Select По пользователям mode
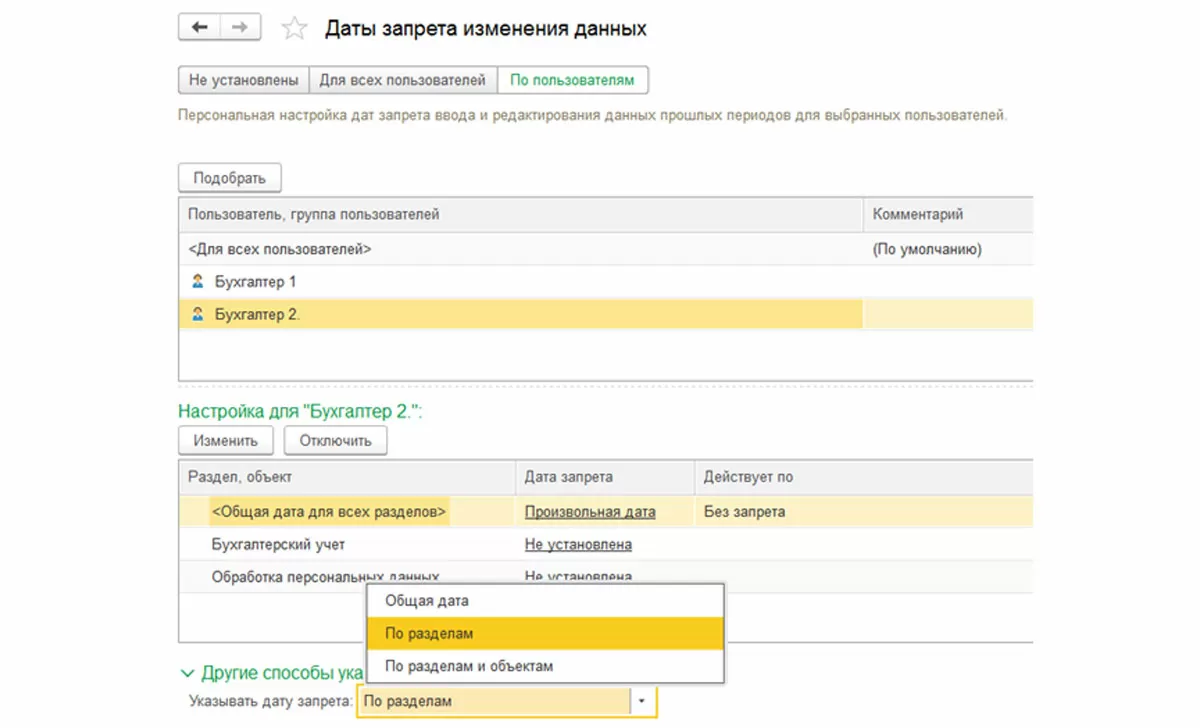The image size is (1200, 728). (x=572, y=80)
